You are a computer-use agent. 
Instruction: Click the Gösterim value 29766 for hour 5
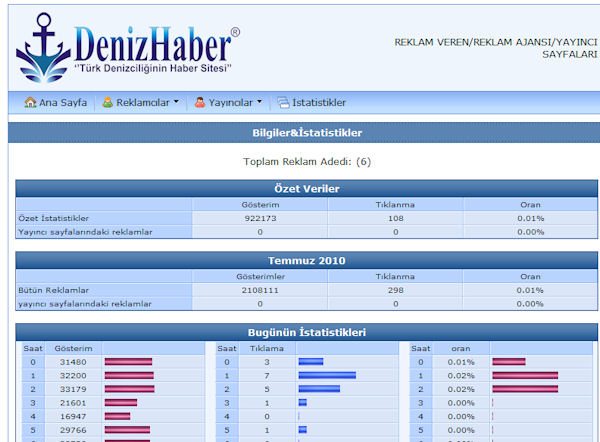click(x=73, y=430)
